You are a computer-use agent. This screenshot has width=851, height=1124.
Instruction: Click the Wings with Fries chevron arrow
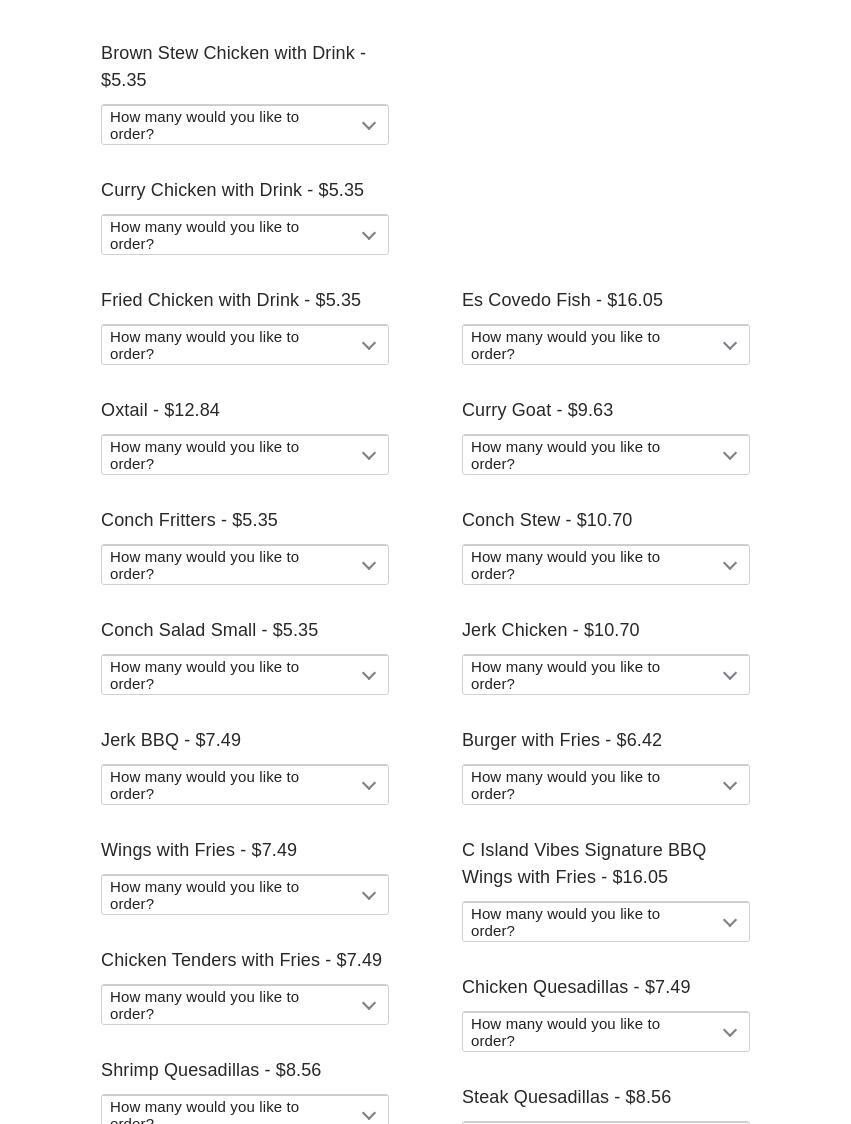[x=369, y=896]
